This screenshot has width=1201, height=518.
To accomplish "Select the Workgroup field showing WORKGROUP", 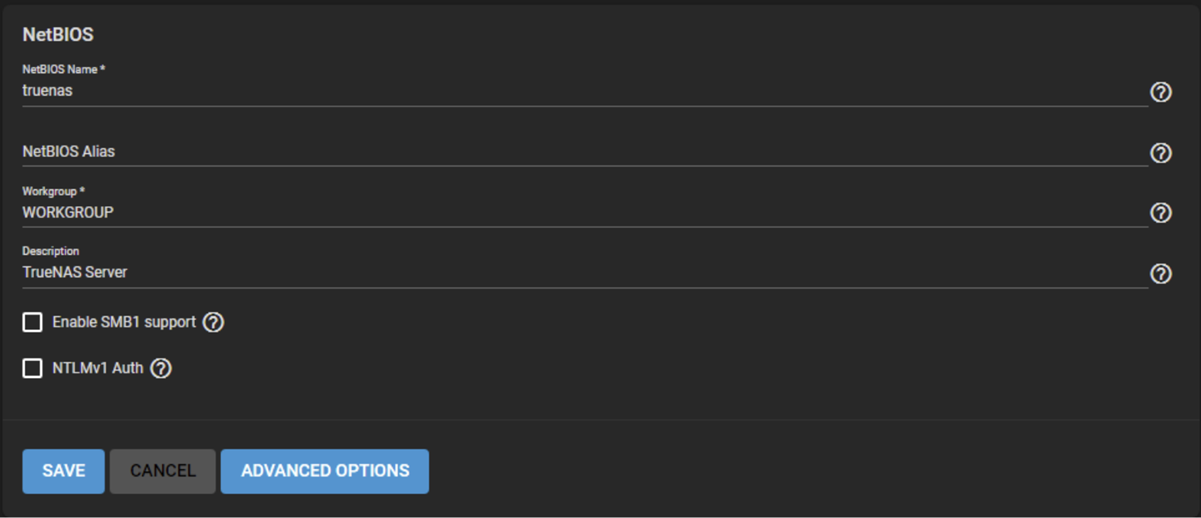I will pyautogui.click(x=580, y=213).
